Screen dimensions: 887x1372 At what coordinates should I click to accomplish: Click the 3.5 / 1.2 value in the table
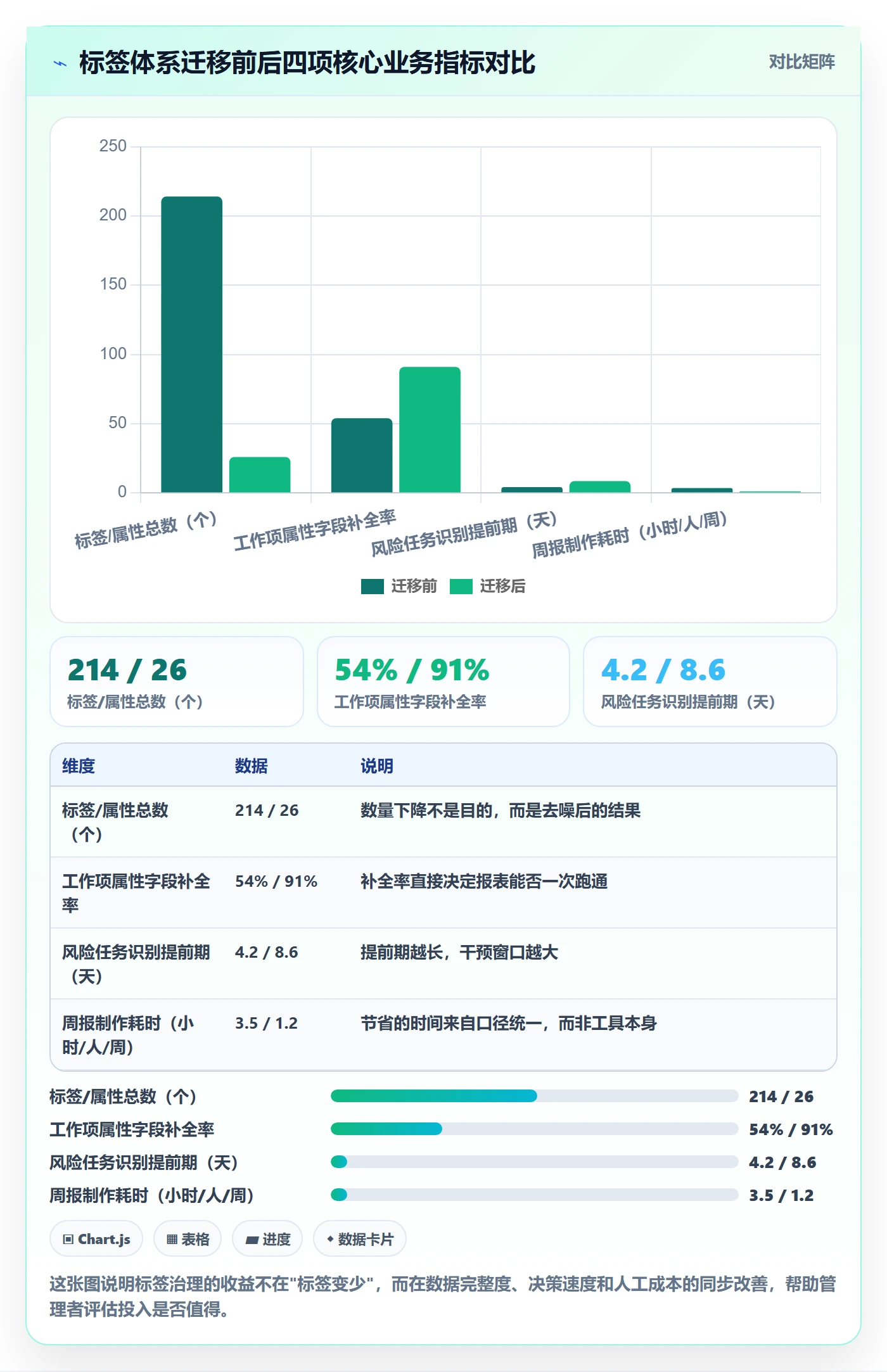[x=266, y=1023]
